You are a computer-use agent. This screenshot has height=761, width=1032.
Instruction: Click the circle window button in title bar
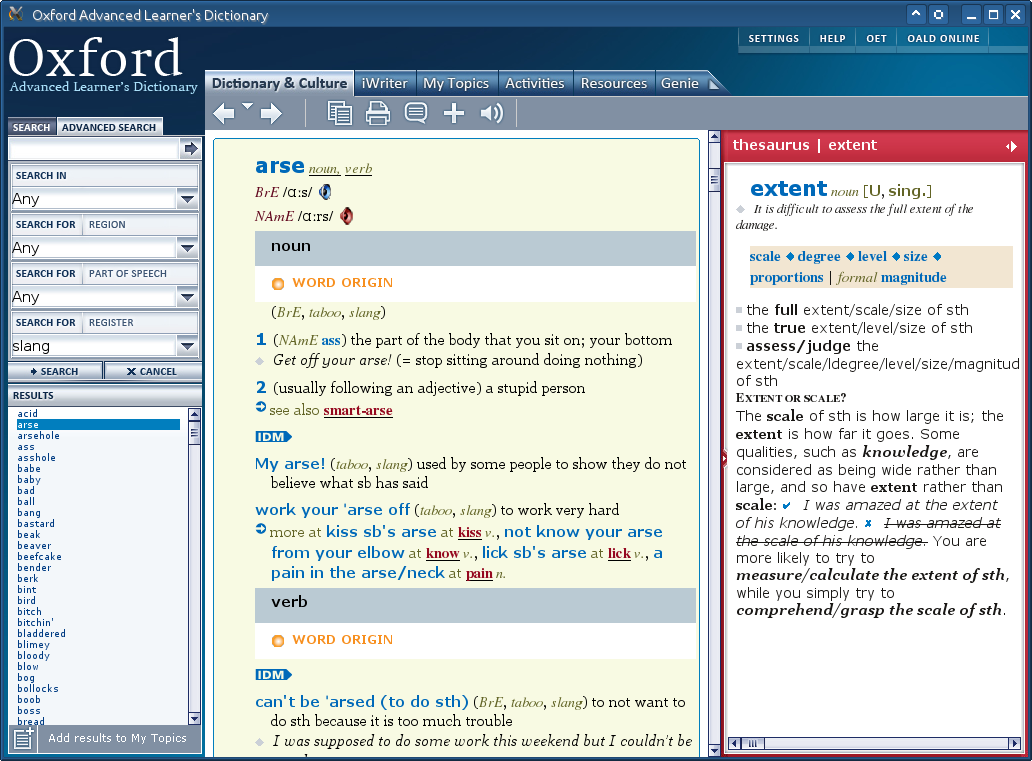pos(939,14)
